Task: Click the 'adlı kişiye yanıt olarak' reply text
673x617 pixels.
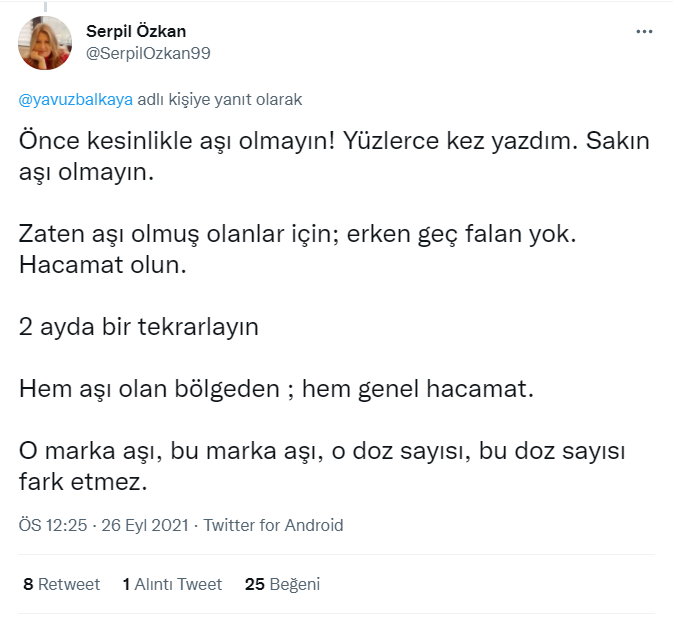Action: 219,100
